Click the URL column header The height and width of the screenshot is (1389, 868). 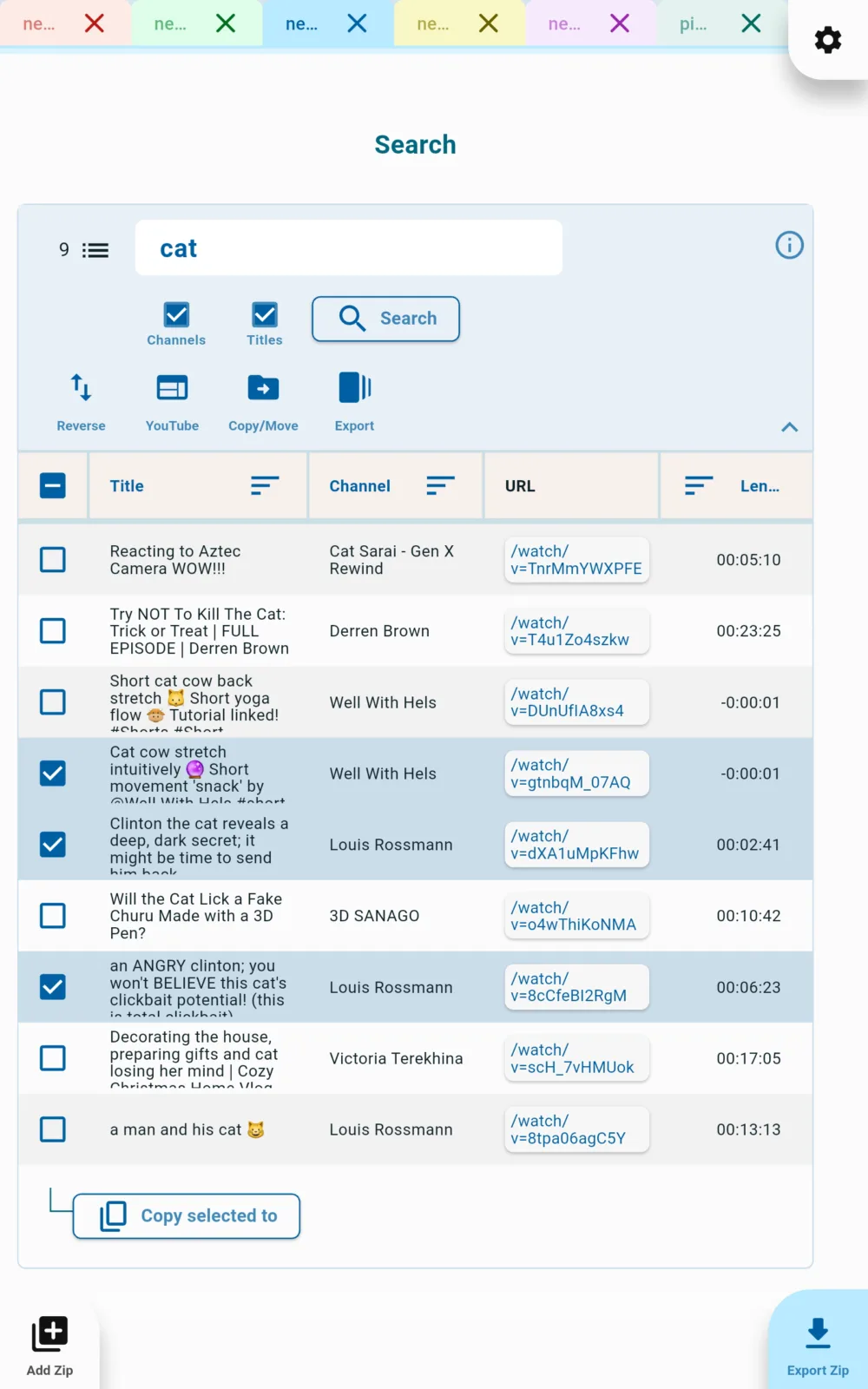pos(520,486)
